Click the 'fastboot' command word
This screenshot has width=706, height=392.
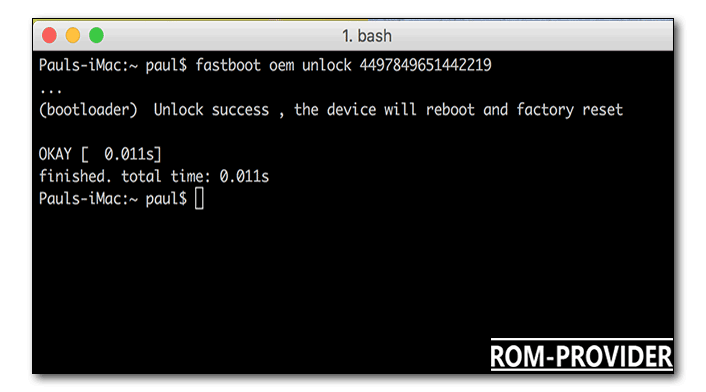(228, 65)
